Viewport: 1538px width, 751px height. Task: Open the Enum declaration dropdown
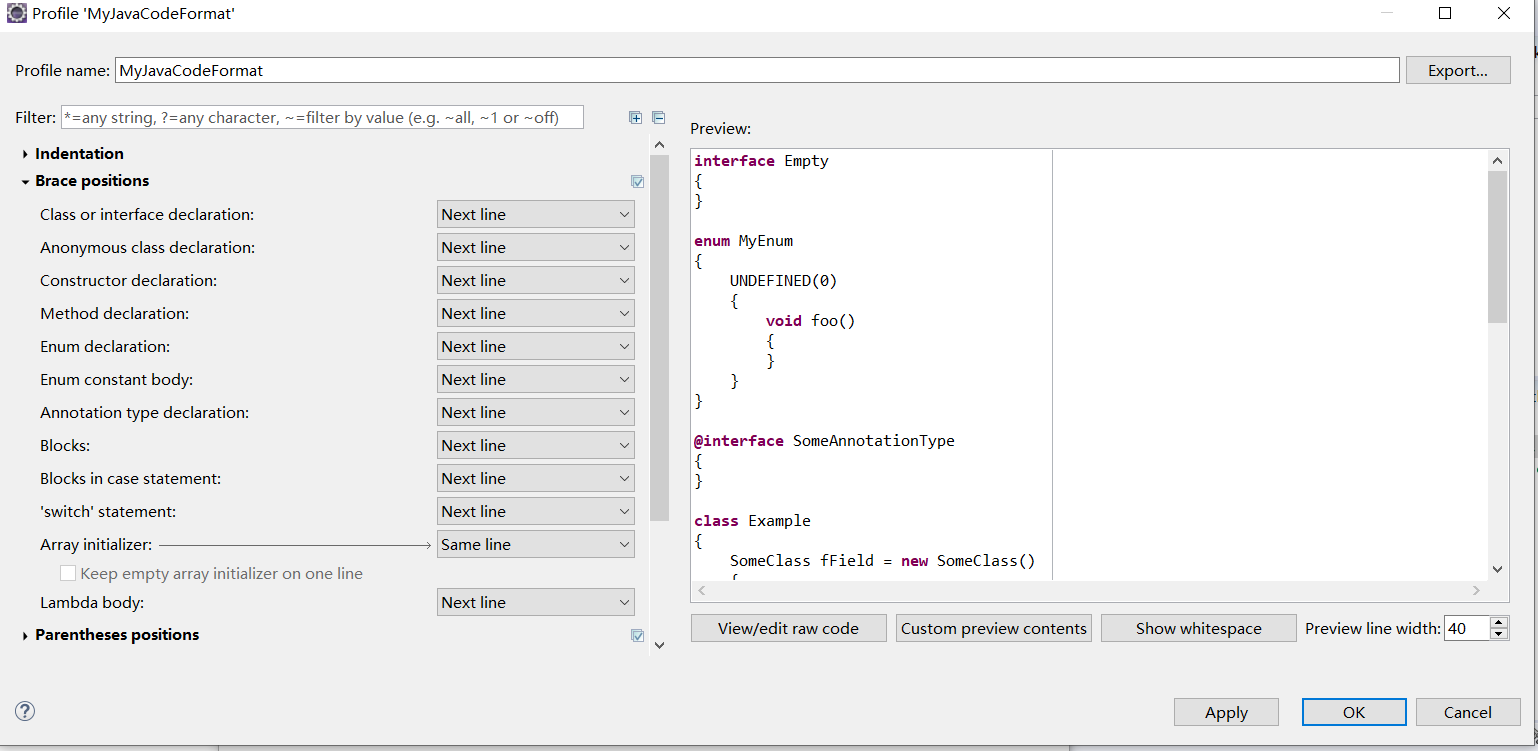tap(535, 346)
